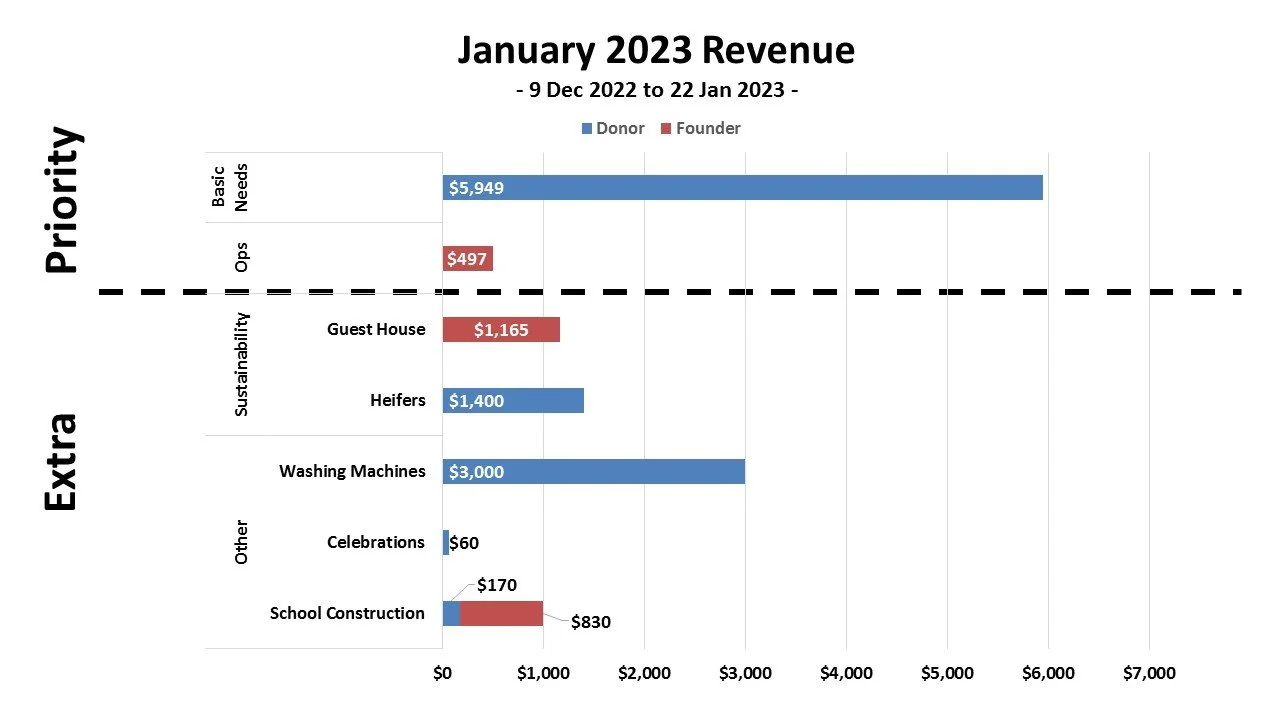Click the $5,000 axis tick label
Image resolution: width=1280 pixels, height=720 pixels.
tap(947, 673)
